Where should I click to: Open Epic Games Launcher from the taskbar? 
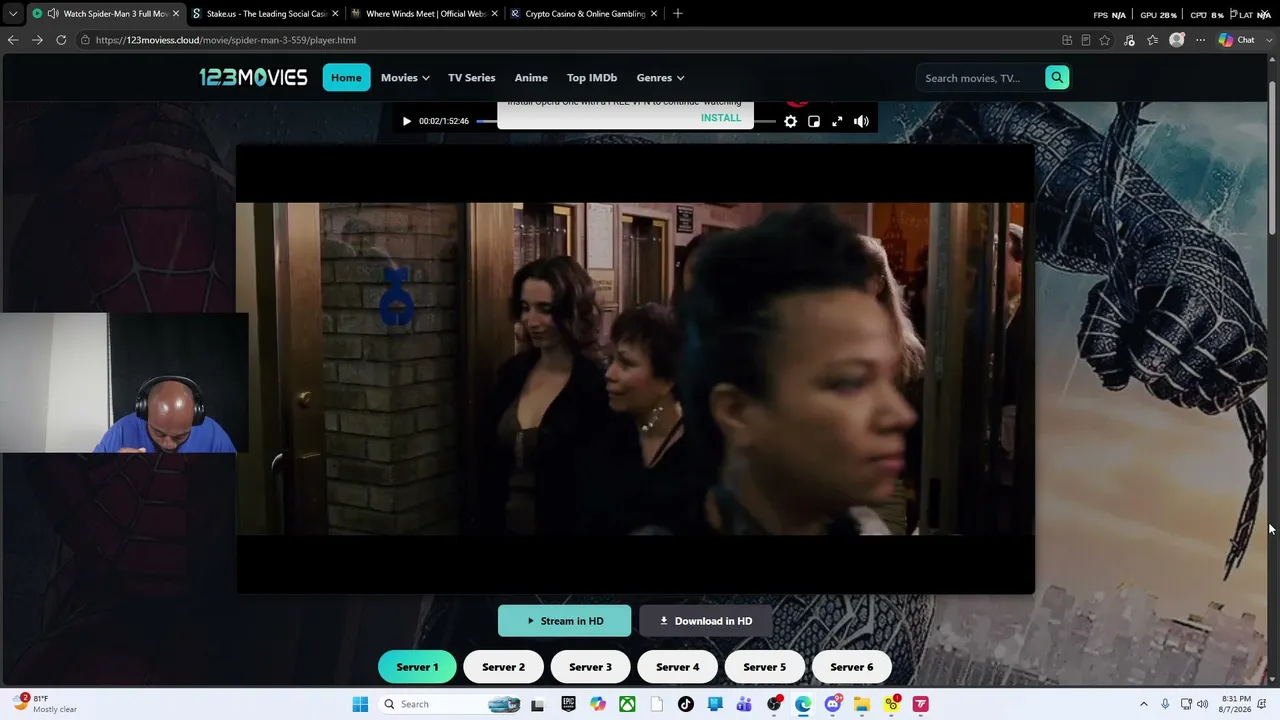568,704
